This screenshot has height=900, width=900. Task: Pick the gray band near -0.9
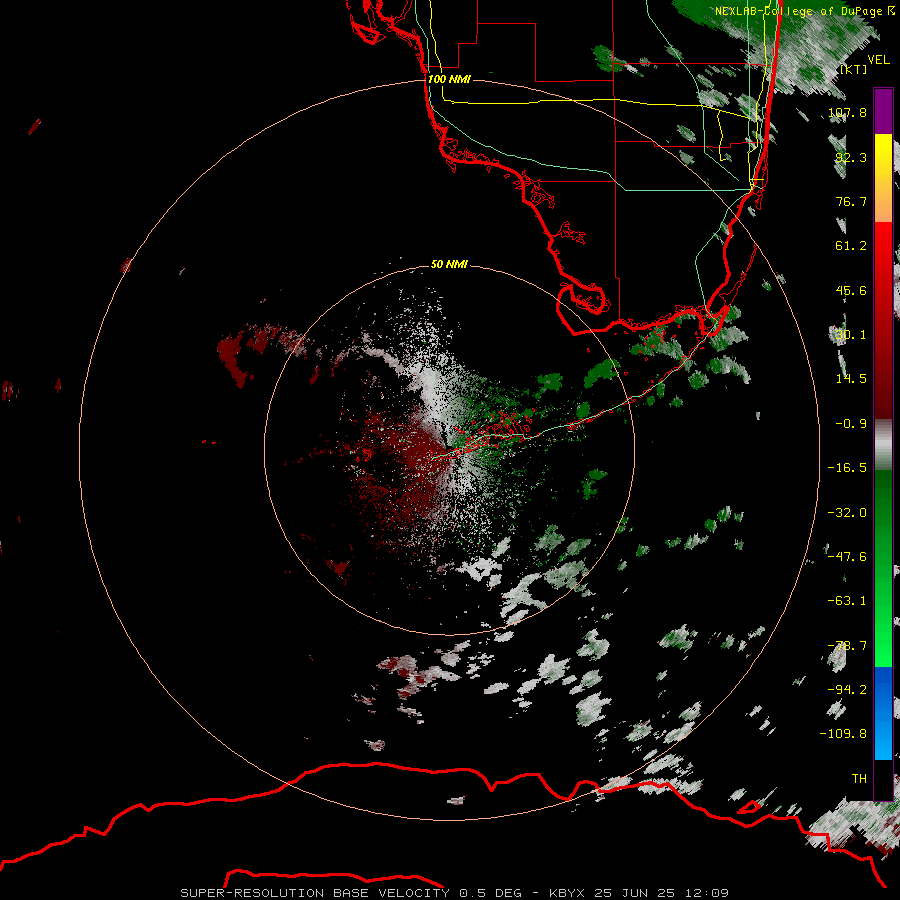883,445
